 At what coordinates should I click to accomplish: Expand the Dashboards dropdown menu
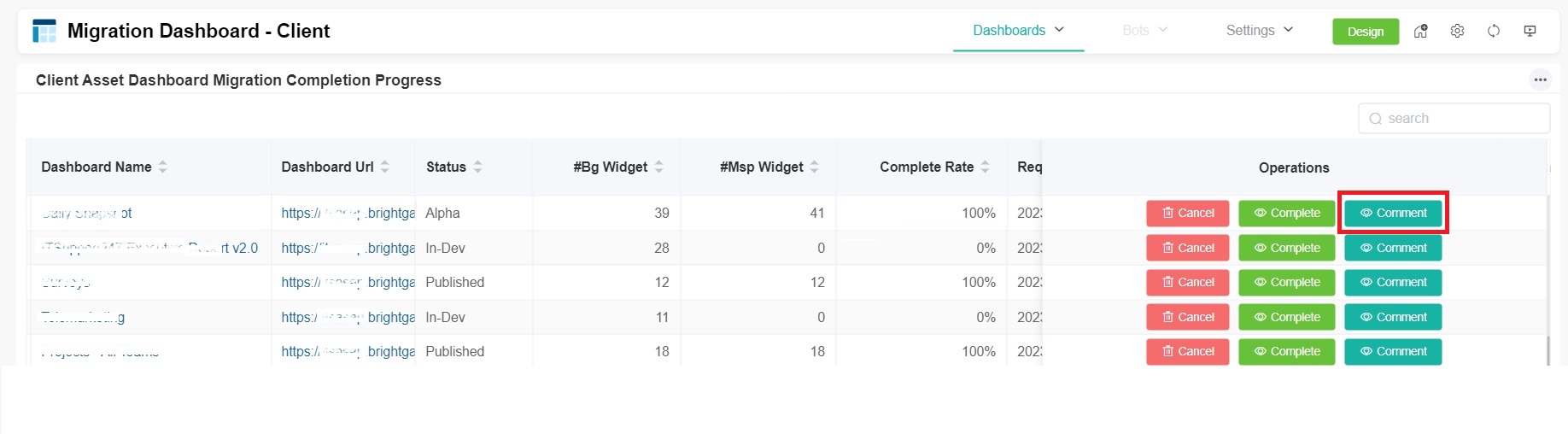point(1018,30)
